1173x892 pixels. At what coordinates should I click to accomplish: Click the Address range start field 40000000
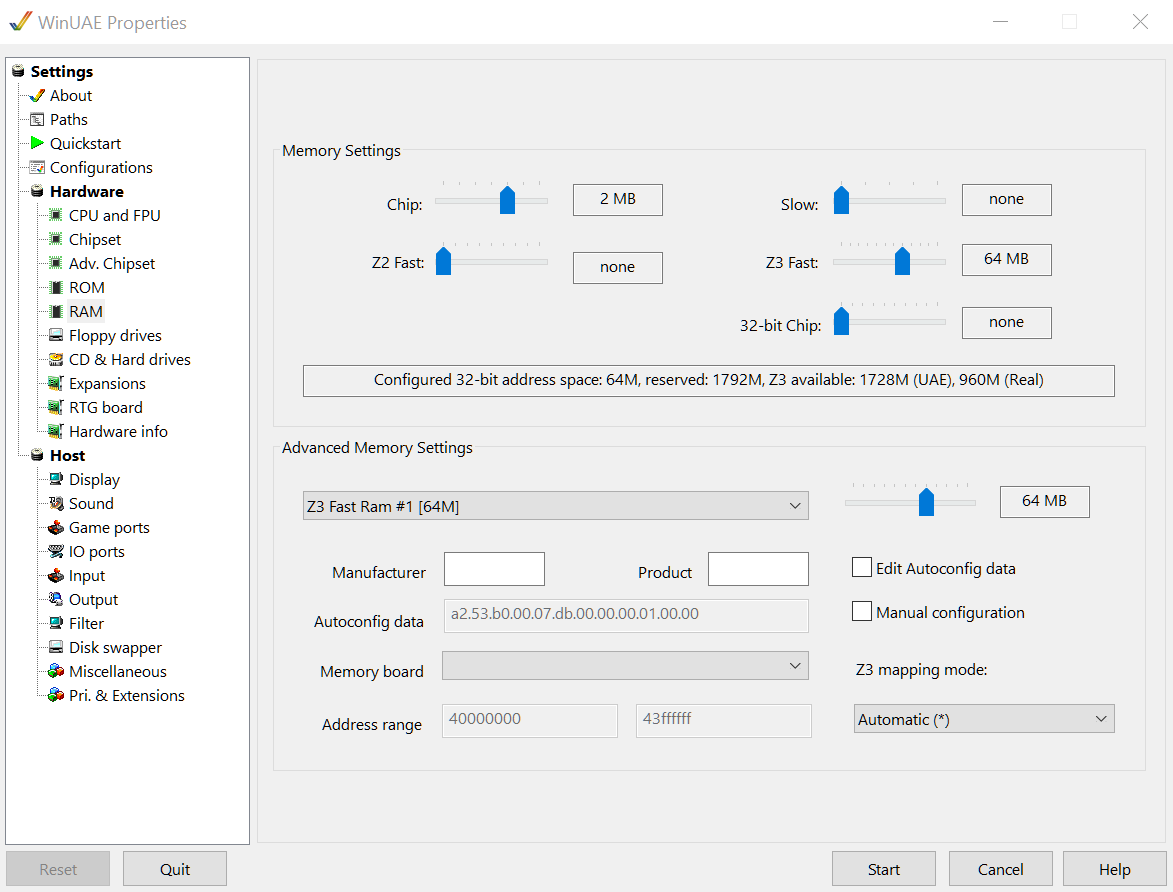click(530, 721)
